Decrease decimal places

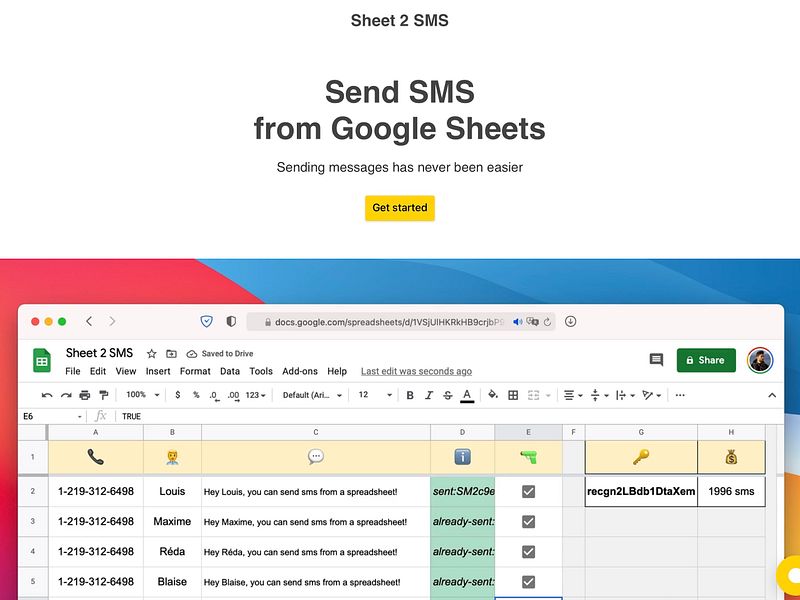pos(214,396)
